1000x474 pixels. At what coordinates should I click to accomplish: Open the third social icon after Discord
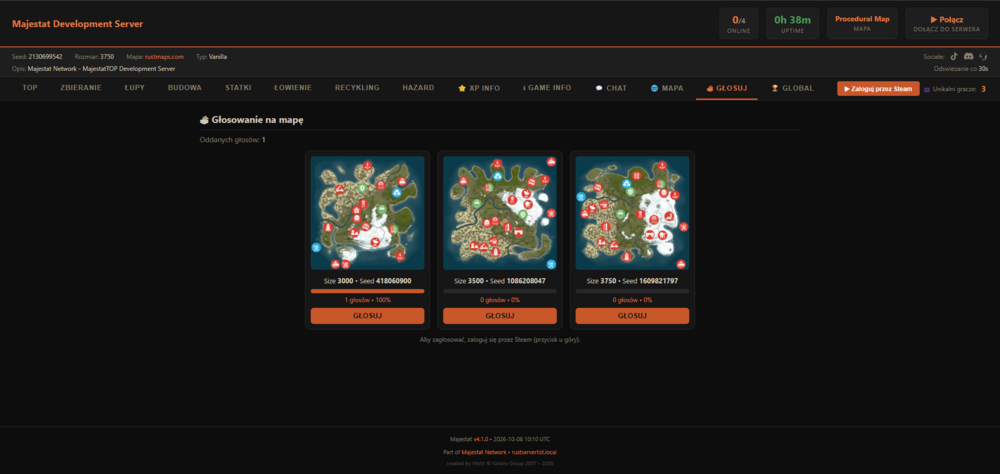[983, 57]
